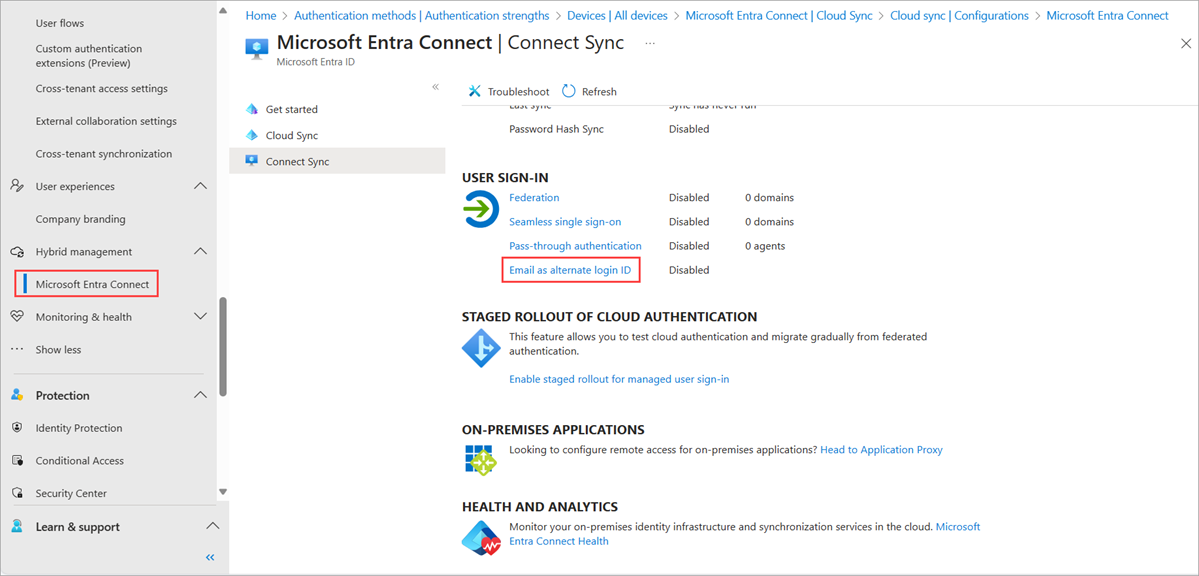
Task: Close the Connect Sync blade
Action: pyautogui.click(x=1185, y=44)
